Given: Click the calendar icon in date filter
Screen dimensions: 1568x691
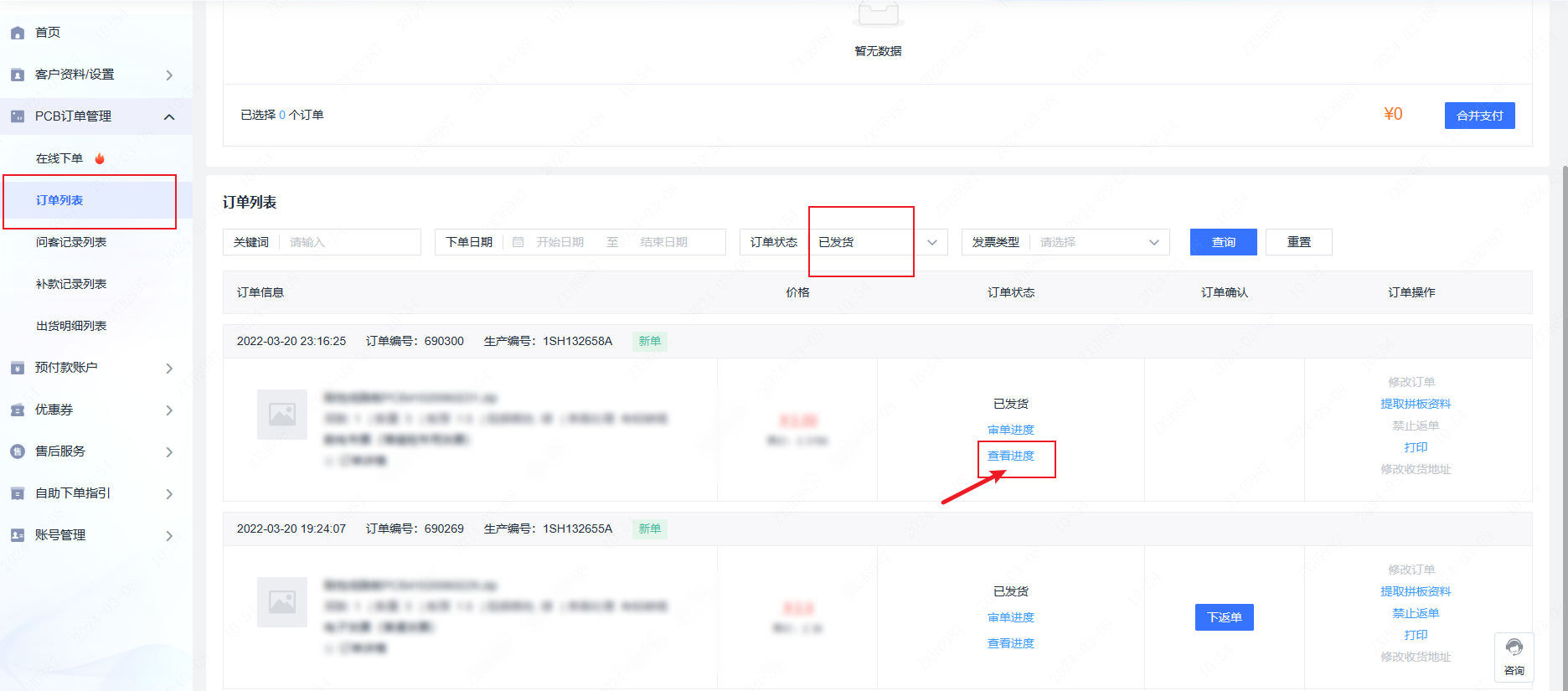Looking at the screenshot, I should [518, 242].
